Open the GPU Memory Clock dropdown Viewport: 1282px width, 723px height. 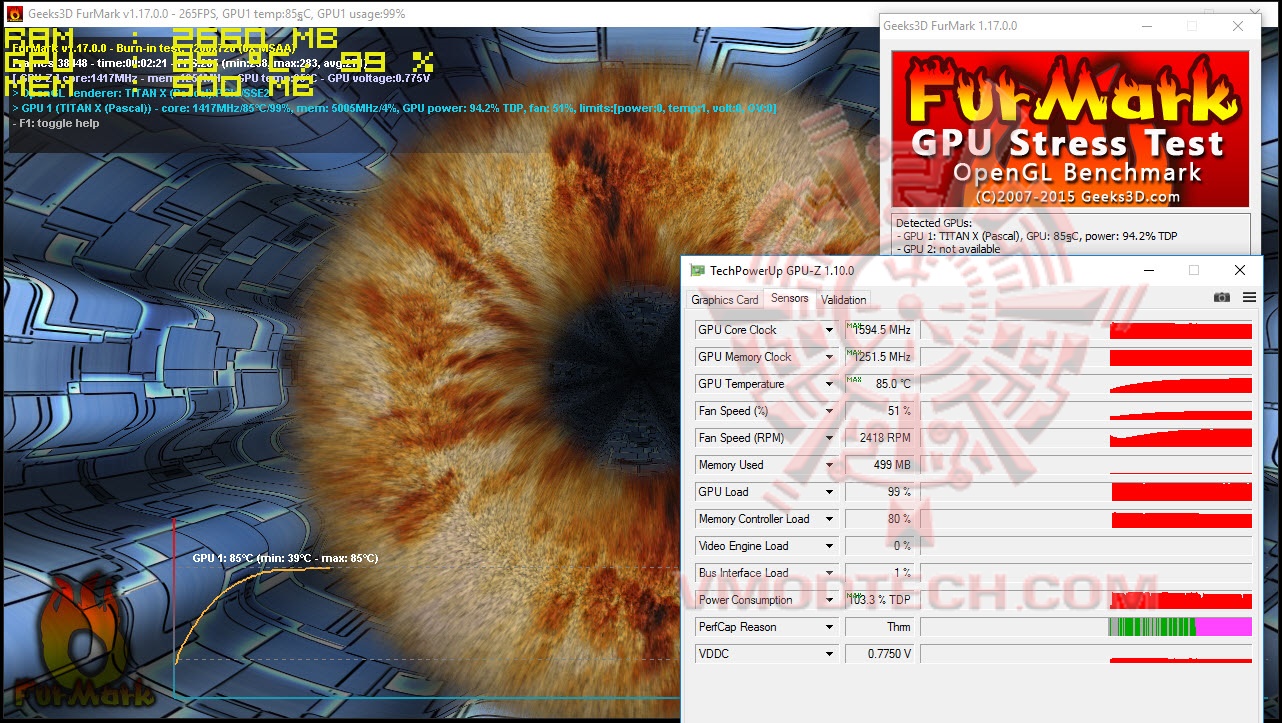(x=829, y=357)
